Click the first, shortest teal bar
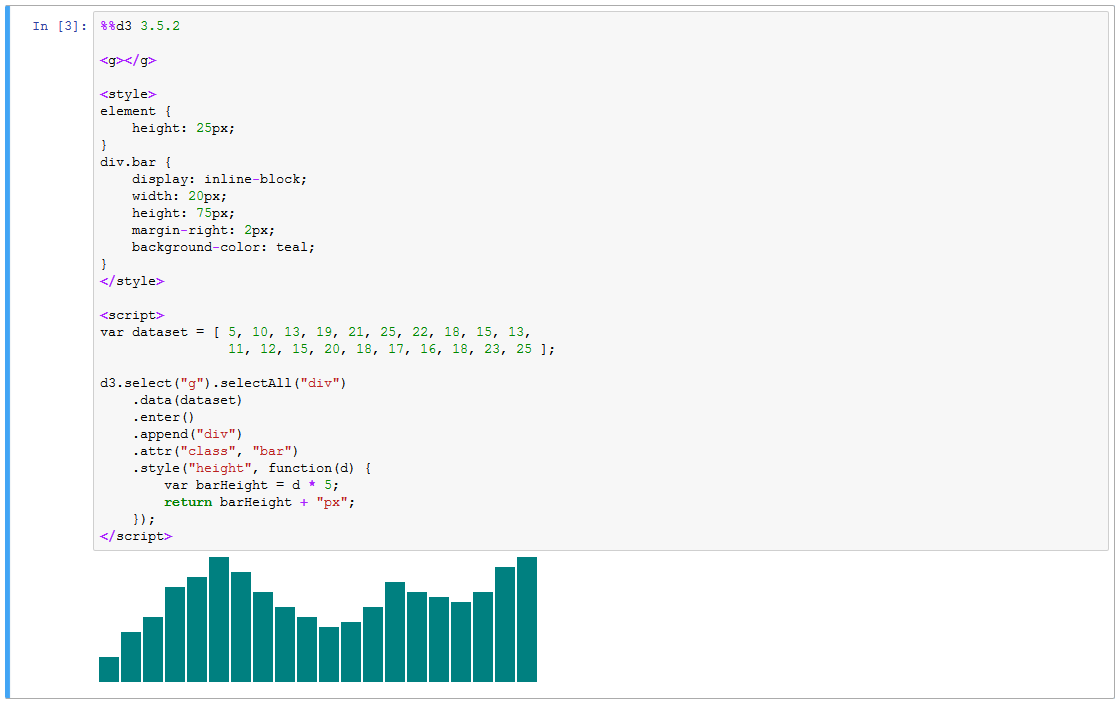 click(x=109, y=669)
